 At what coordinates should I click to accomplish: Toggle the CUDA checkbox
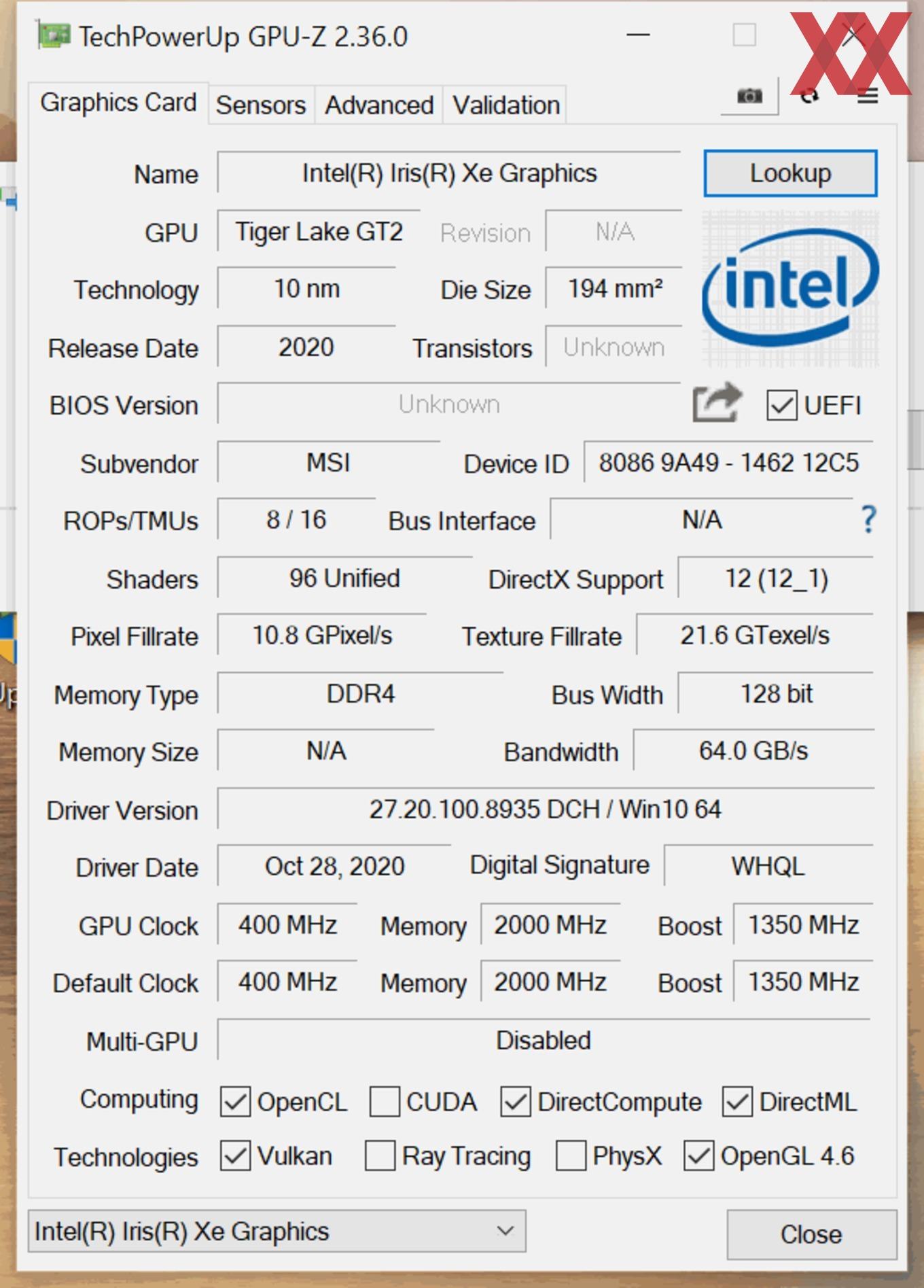click(384, 1102)
